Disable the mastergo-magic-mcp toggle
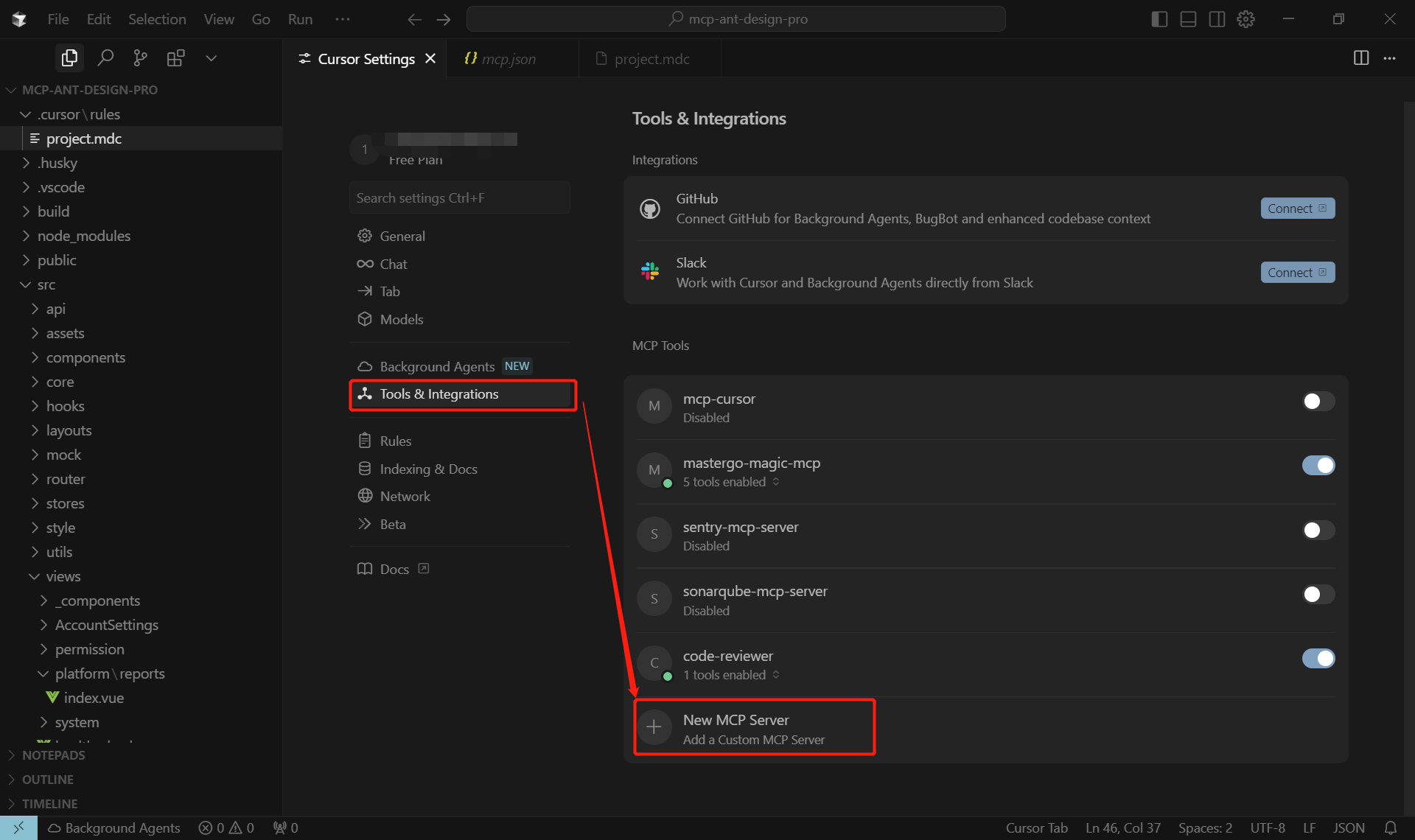Viewport: 1415px width, 840px height. pos(1318,466)
